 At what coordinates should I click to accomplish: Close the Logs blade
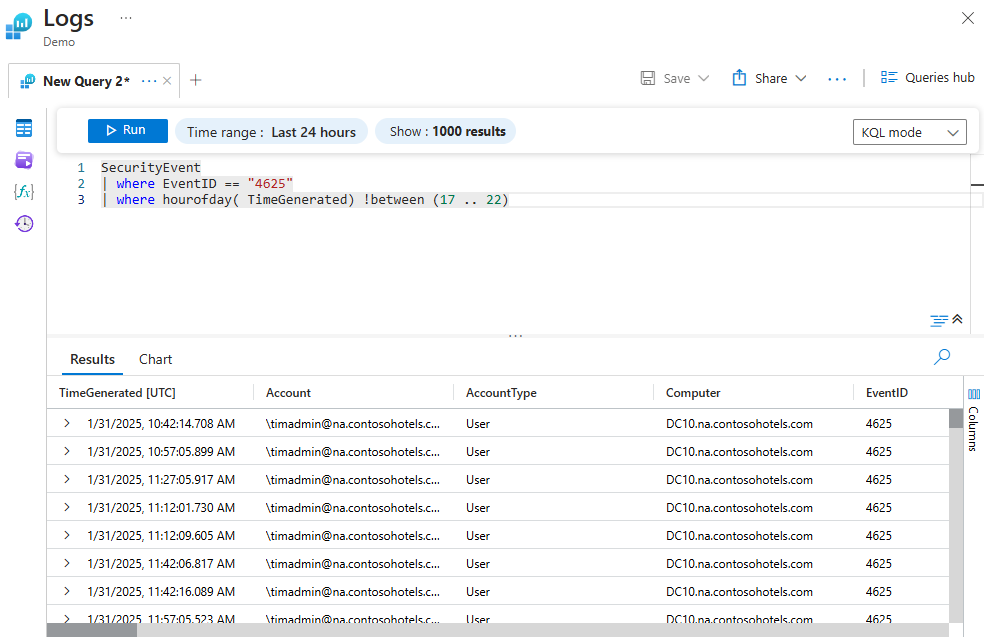968,18
